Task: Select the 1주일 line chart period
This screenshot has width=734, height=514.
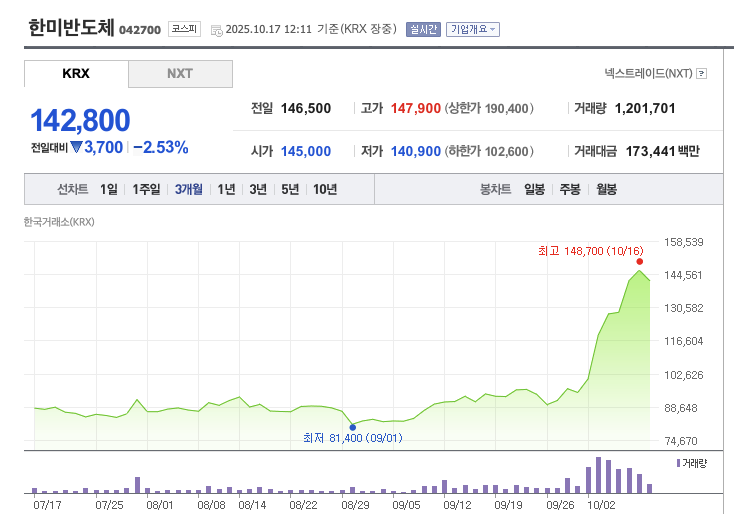Action: [x=146, y=189]
